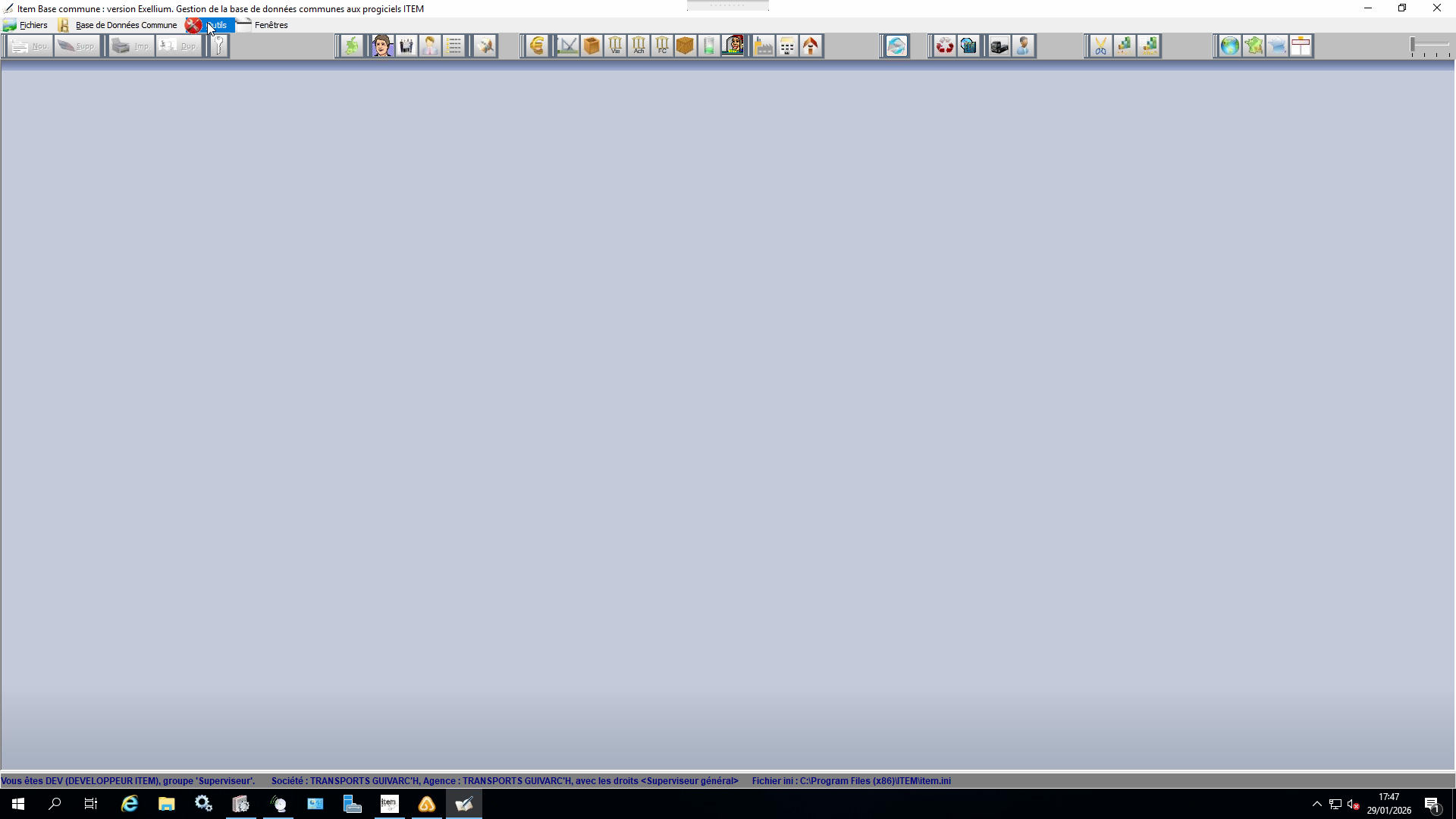The image size is (1456, 819).
Task: Open the factory building icon
Action: pyautogui.click(x=764, y=46)
